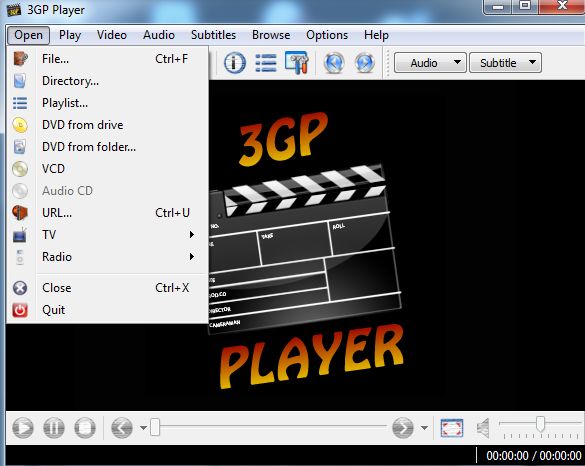585x466 pixels.
Task: Open the playlist icon in toolbar
Action: coord(266,62)
